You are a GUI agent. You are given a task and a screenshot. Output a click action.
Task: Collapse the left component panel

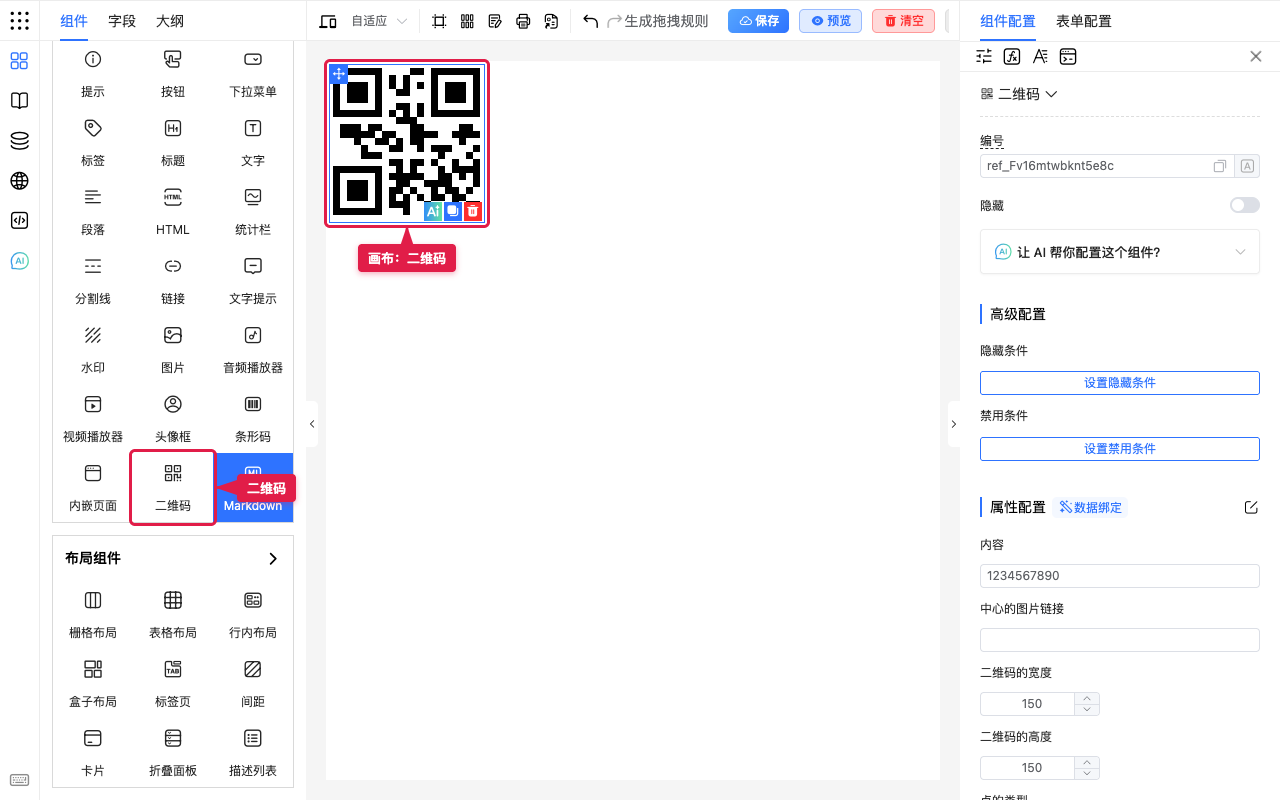(312, 424)
